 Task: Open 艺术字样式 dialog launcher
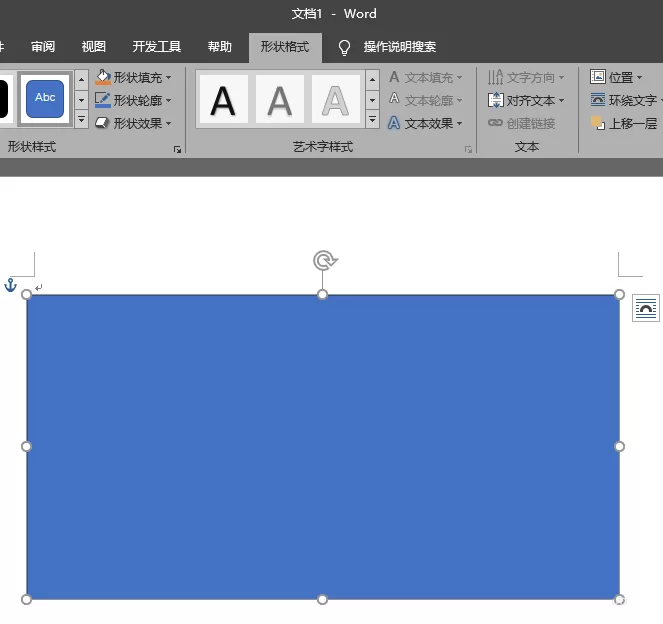(468, 149)
